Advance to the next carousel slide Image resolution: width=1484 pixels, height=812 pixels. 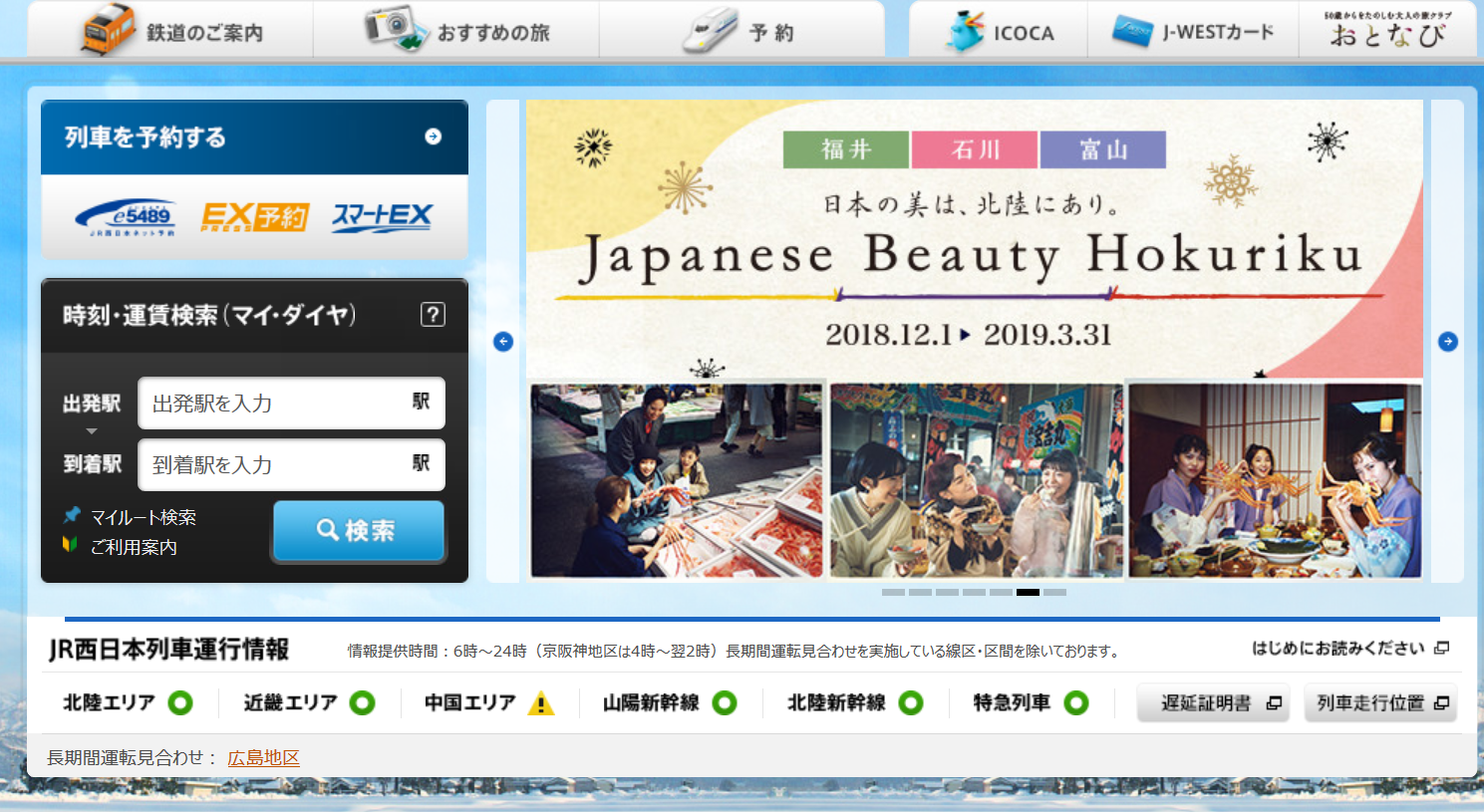[1447, 342]
